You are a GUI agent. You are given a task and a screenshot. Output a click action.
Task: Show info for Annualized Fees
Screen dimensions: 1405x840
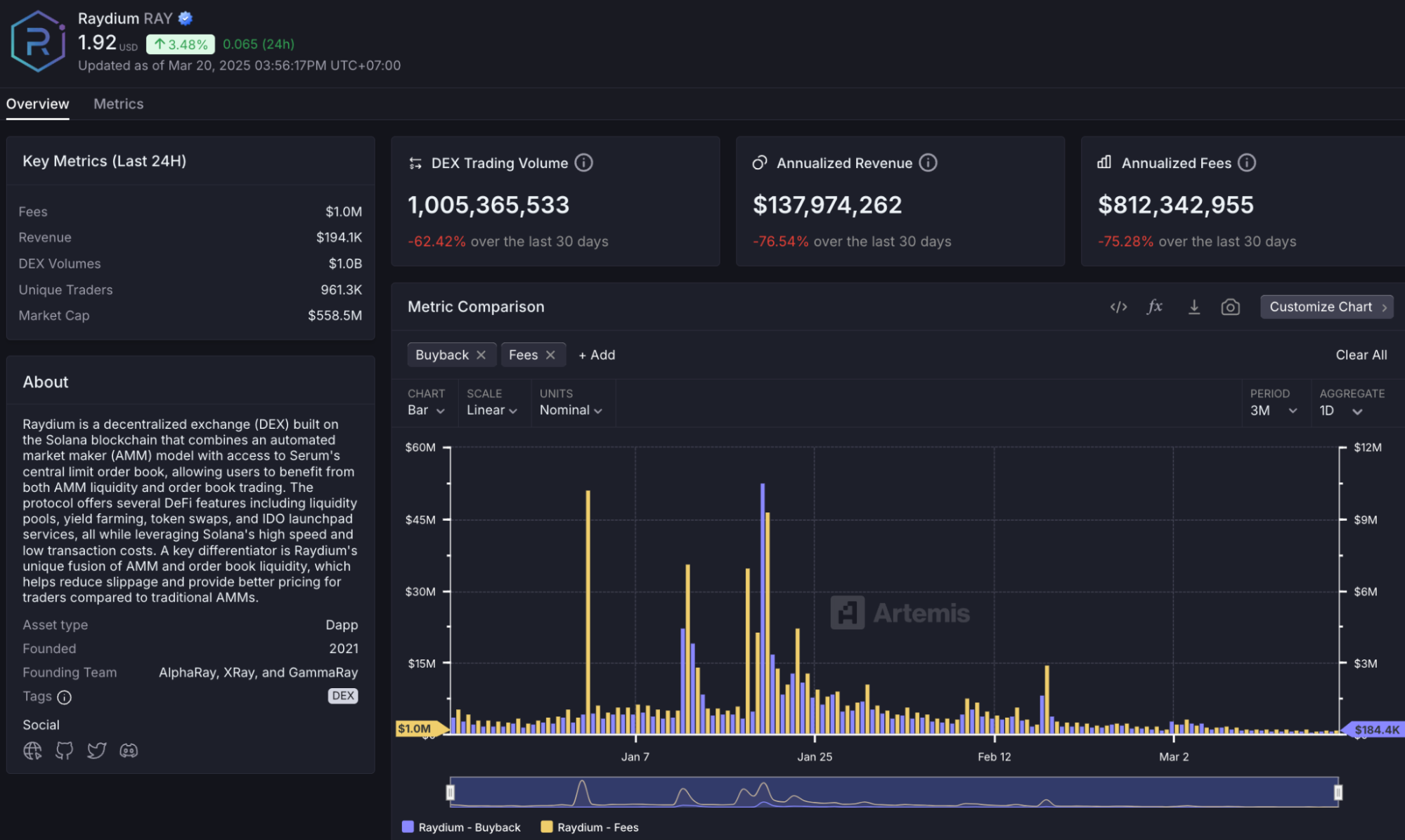[x=1246, y=163]
